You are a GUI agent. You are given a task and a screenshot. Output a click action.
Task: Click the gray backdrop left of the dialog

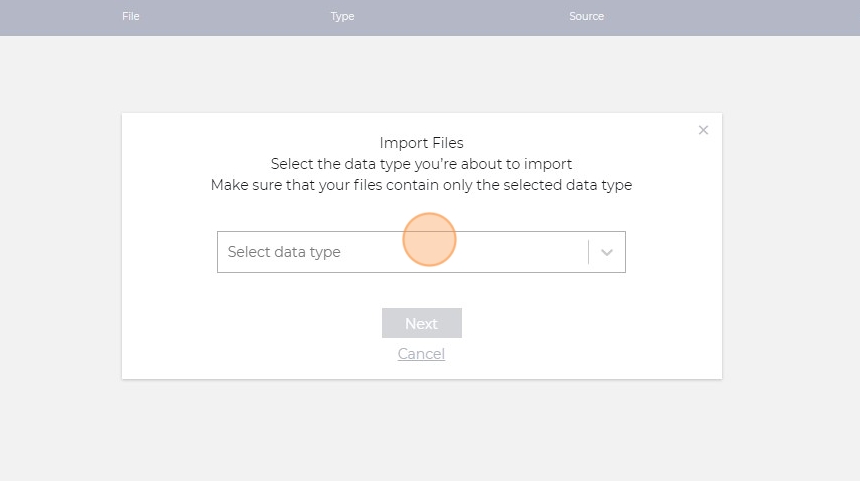click(60, 250)
